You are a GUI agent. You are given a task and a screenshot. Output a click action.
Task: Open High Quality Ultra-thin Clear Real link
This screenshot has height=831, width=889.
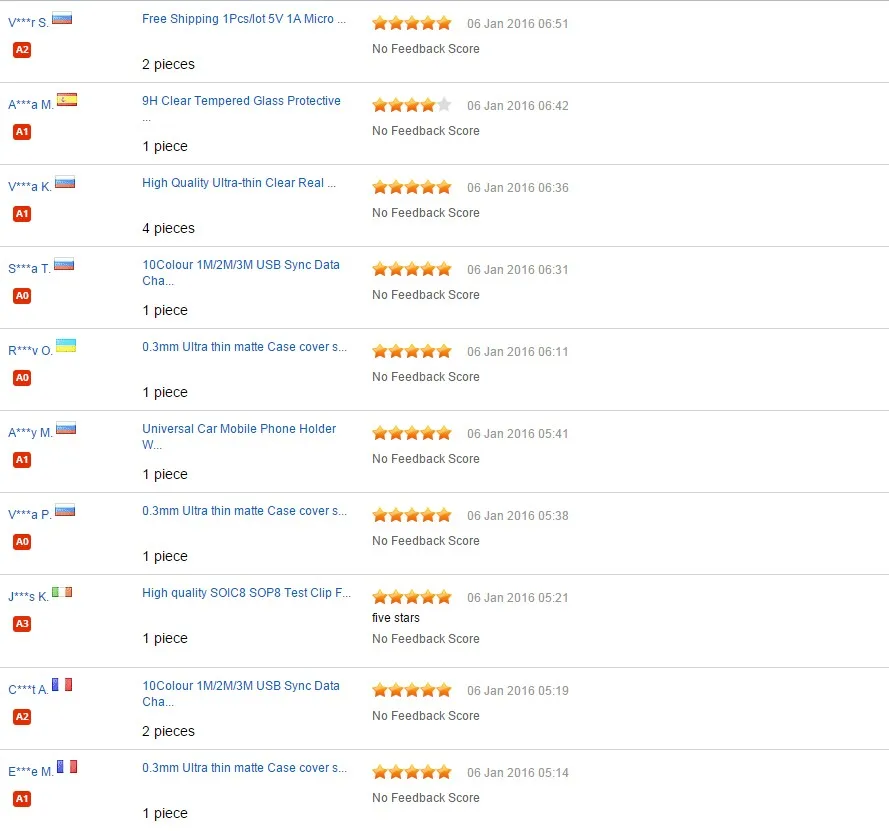coord(239,183)
